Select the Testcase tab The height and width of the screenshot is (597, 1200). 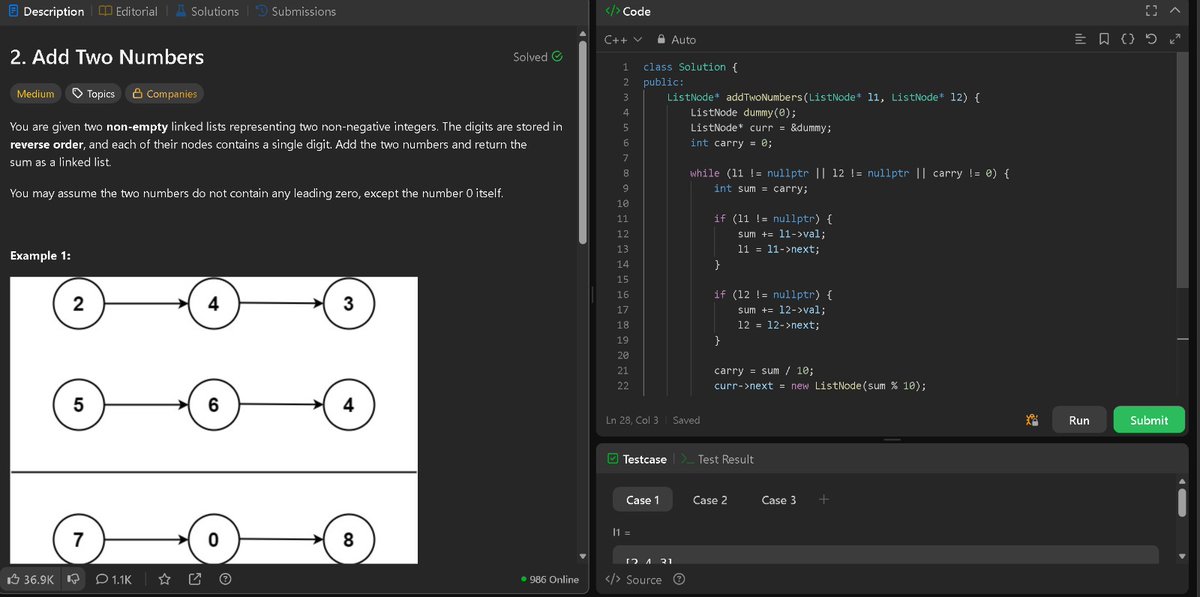637,459
